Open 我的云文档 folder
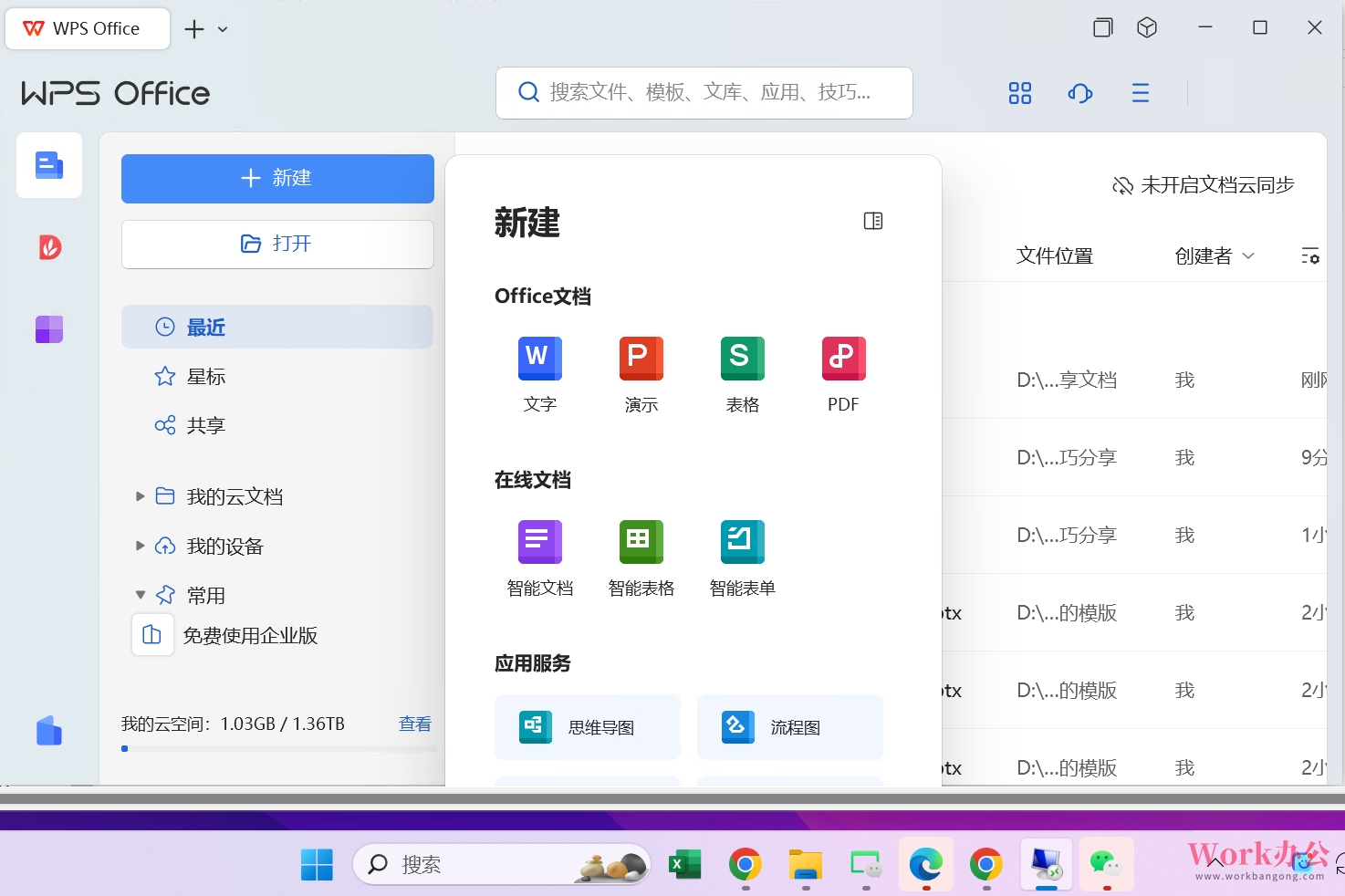This screenshot has height=896, width=1345. (235, 496)
